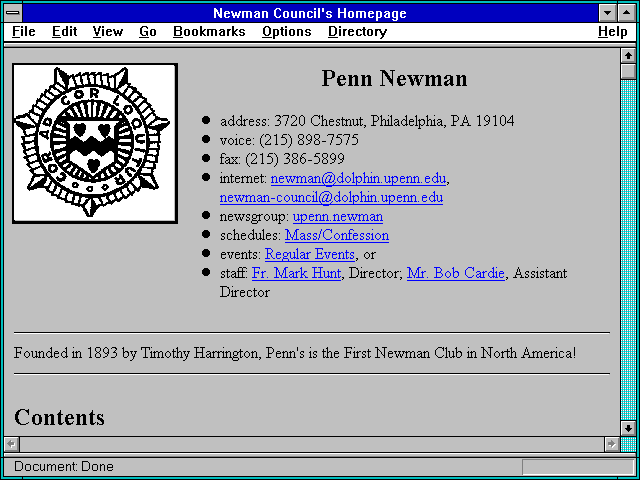Maximize the browser window
Viewport: 640px width, 480px height.
(x=627, y=13)
